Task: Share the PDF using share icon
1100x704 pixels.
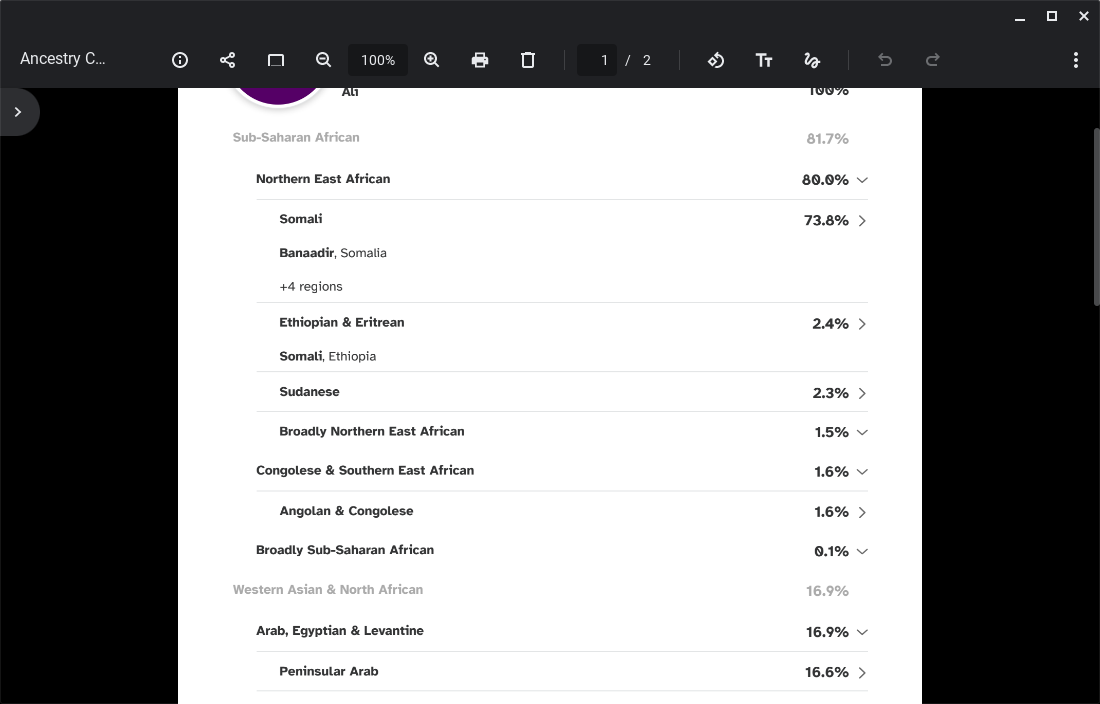Action: pyautogui.click(x=227, y=60)
